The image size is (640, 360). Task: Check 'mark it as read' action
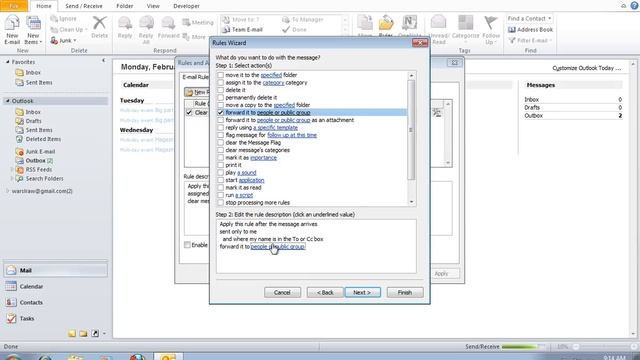220,187
